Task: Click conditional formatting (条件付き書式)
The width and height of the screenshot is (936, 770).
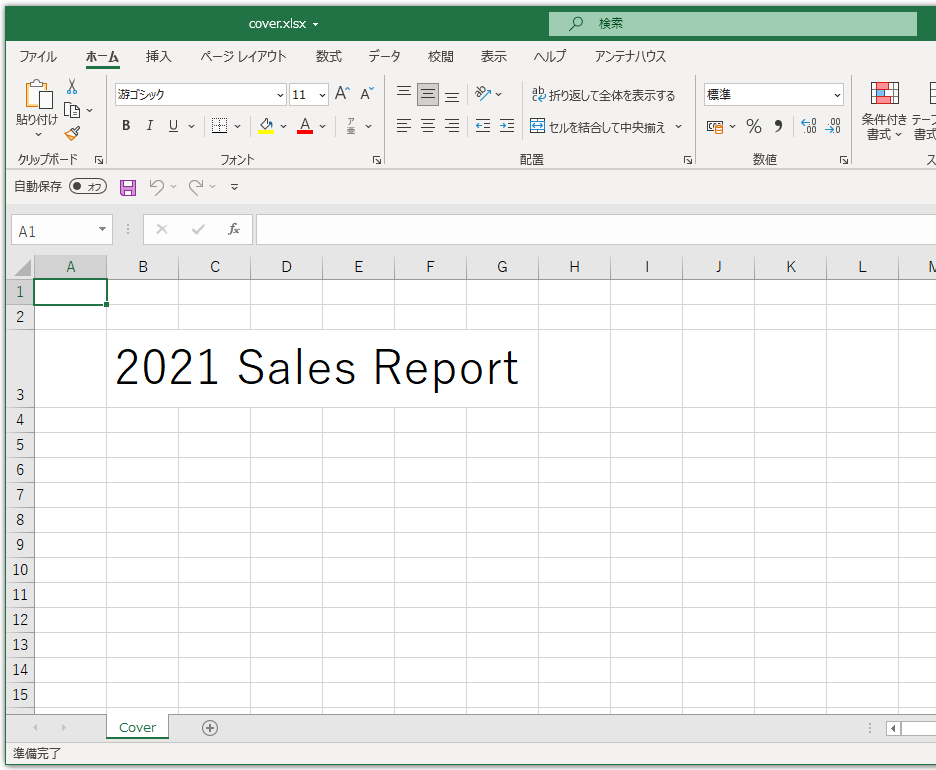Action: 884,112
